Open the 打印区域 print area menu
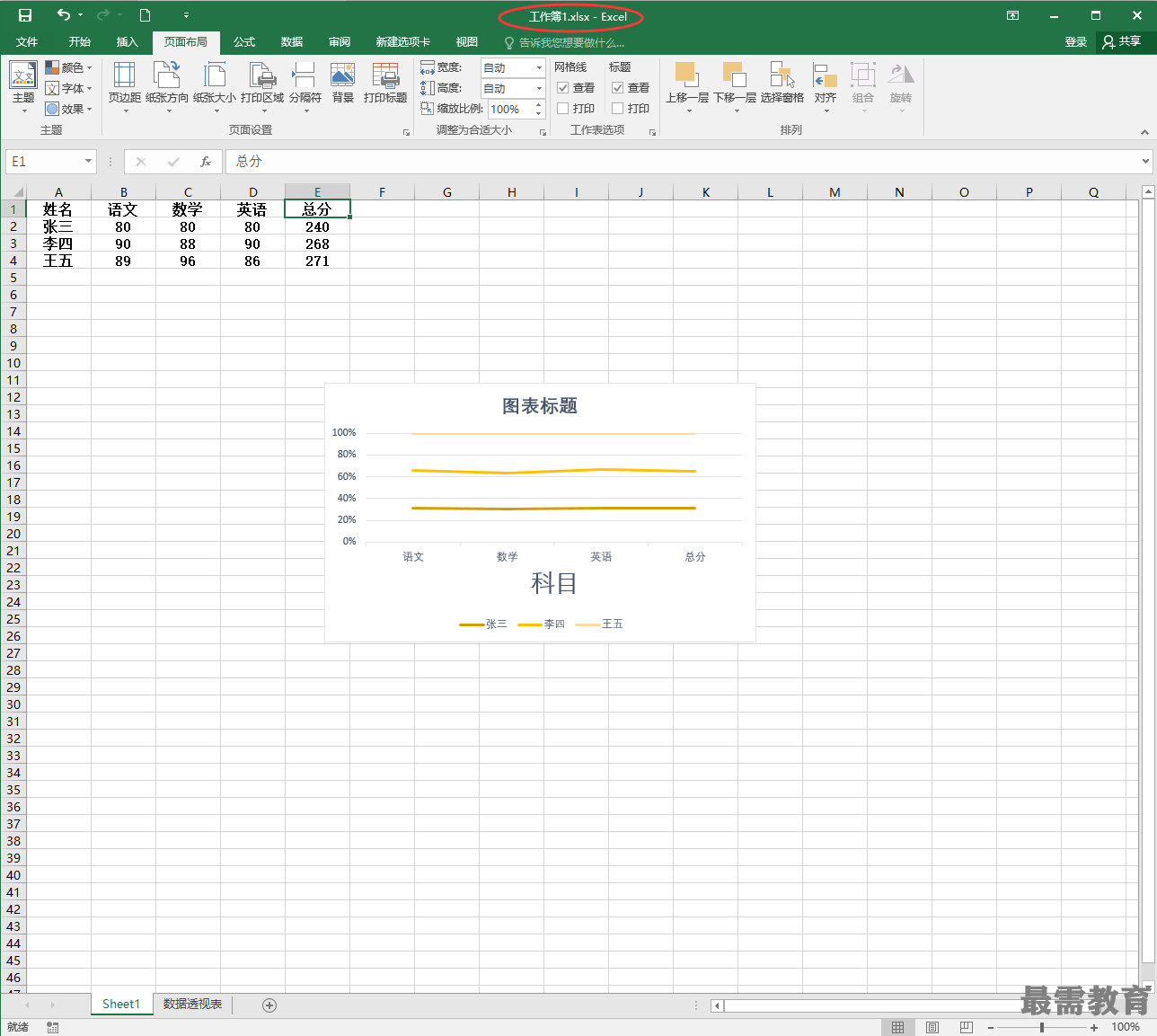The image size is (1157, 1036). point(262,87)
